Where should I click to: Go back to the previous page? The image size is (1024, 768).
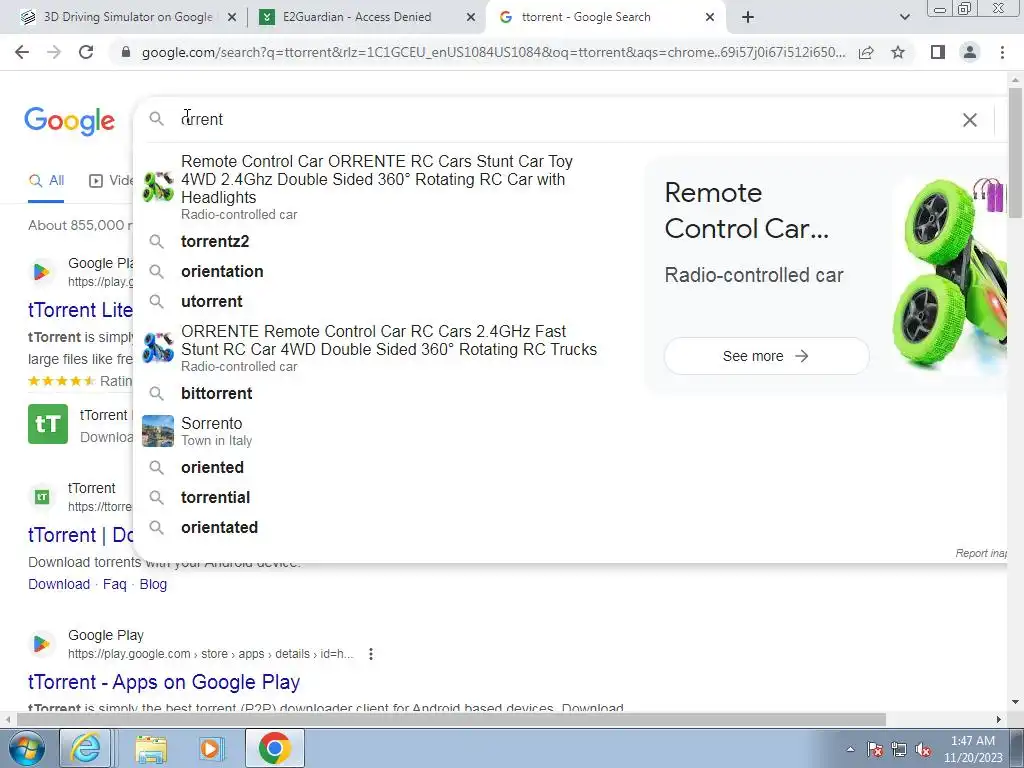(22, 52)
